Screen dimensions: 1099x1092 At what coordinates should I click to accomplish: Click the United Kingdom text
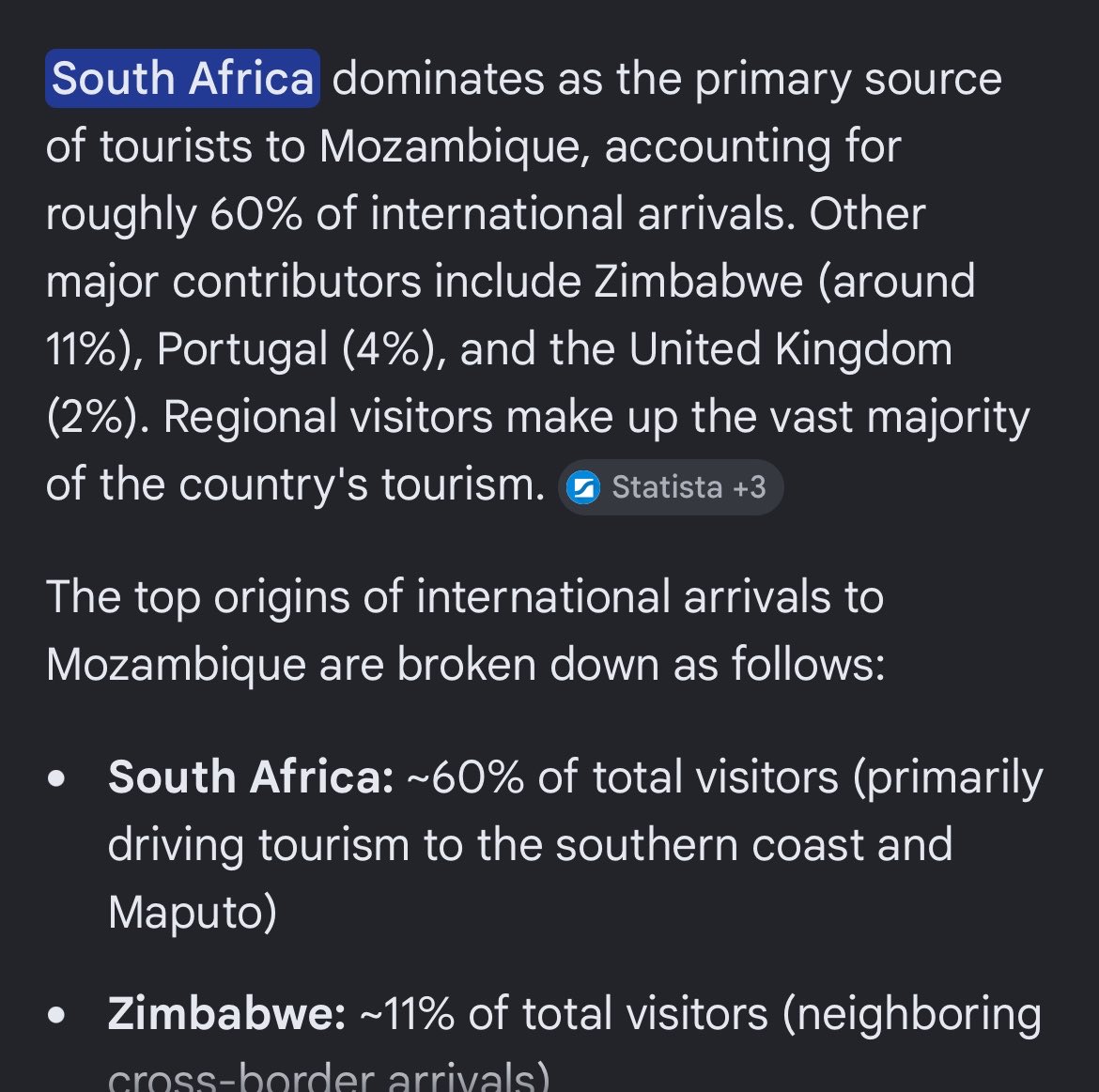(791, 349)
